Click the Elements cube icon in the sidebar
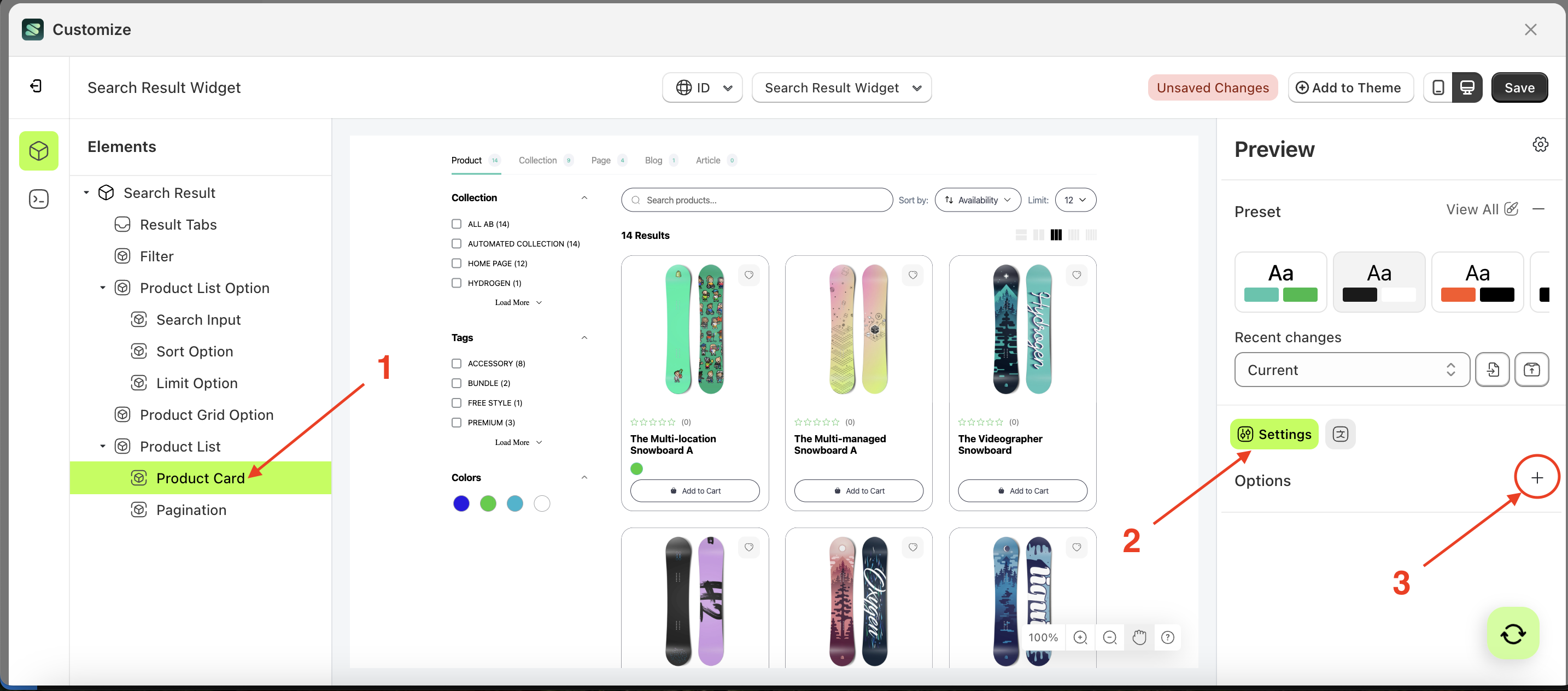Image resolution: width=1568 pixels, height=691 pixels. 38,151
